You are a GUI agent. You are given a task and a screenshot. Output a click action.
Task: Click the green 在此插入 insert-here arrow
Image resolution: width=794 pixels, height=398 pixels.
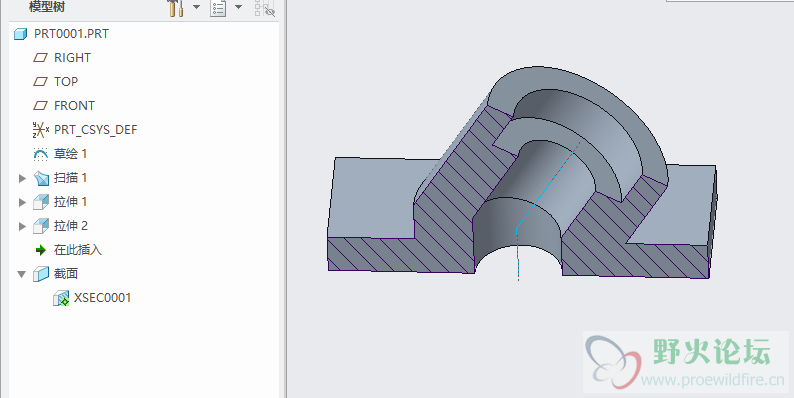(41, 250)
